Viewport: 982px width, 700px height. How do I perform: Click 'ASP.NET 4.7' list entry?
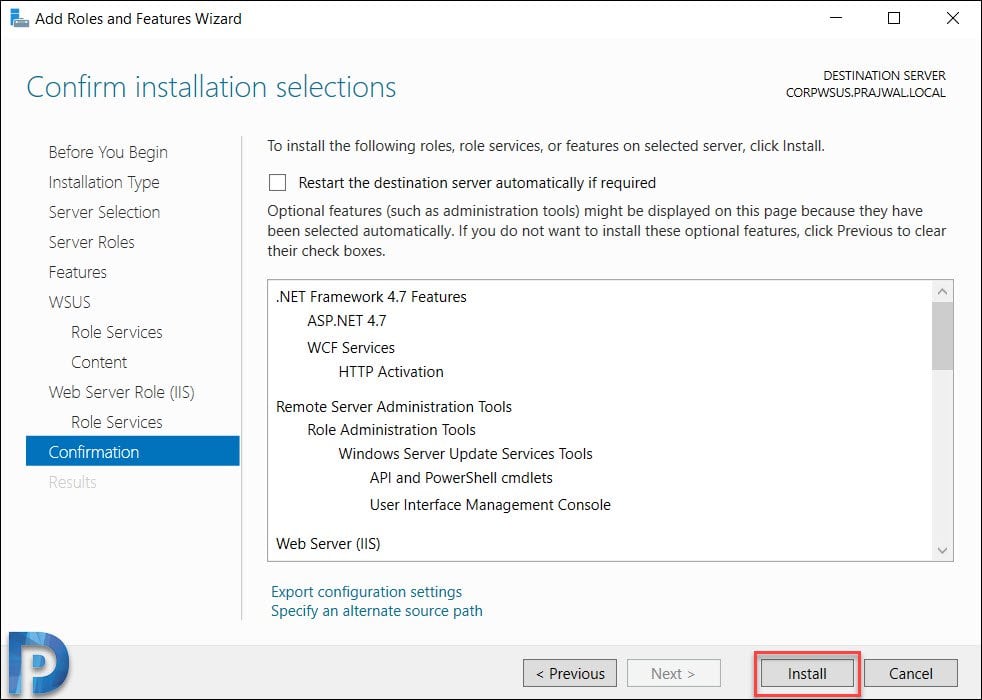pyautogui.click(x=346, y=321)
